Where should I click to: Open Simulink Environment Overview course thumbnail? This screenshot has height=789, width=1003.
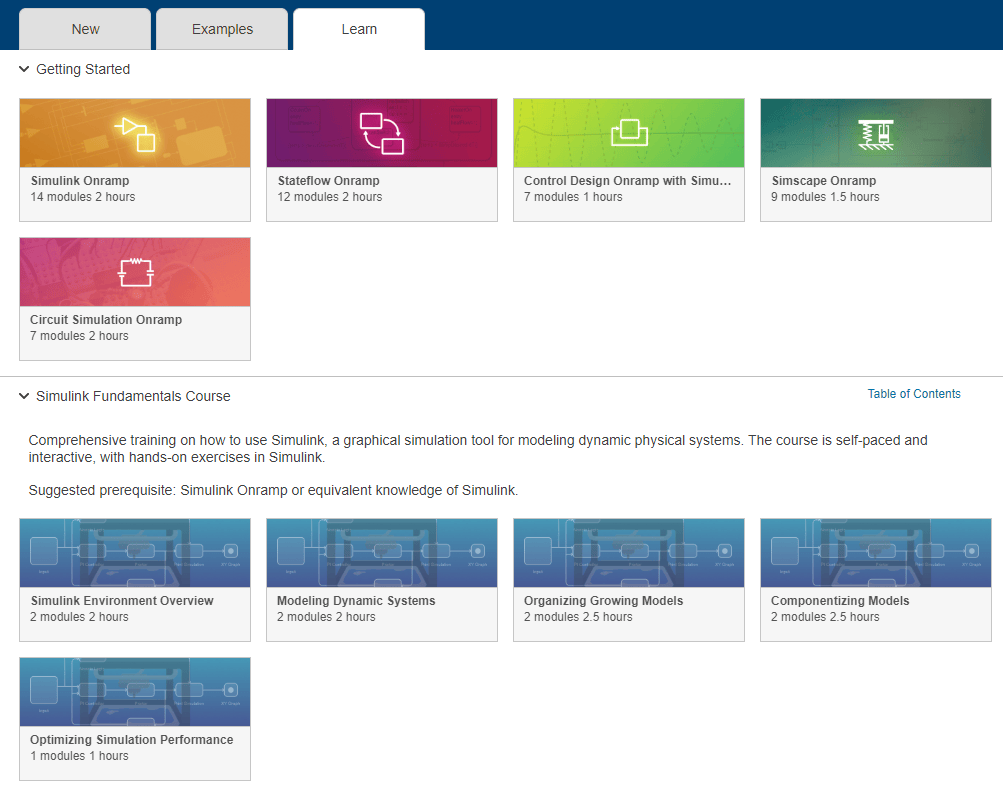(135, 553)
